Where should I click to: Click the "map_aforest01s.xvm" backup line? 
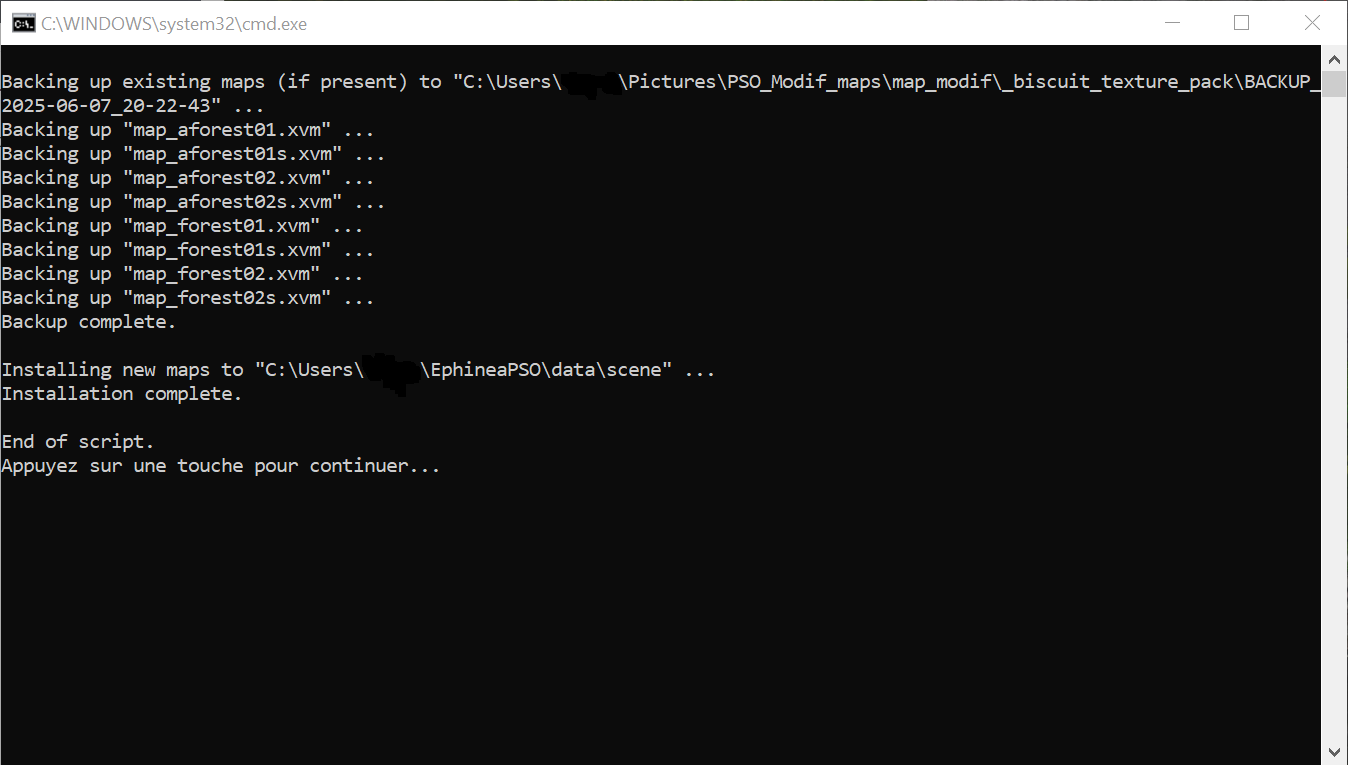coord(193,154)
